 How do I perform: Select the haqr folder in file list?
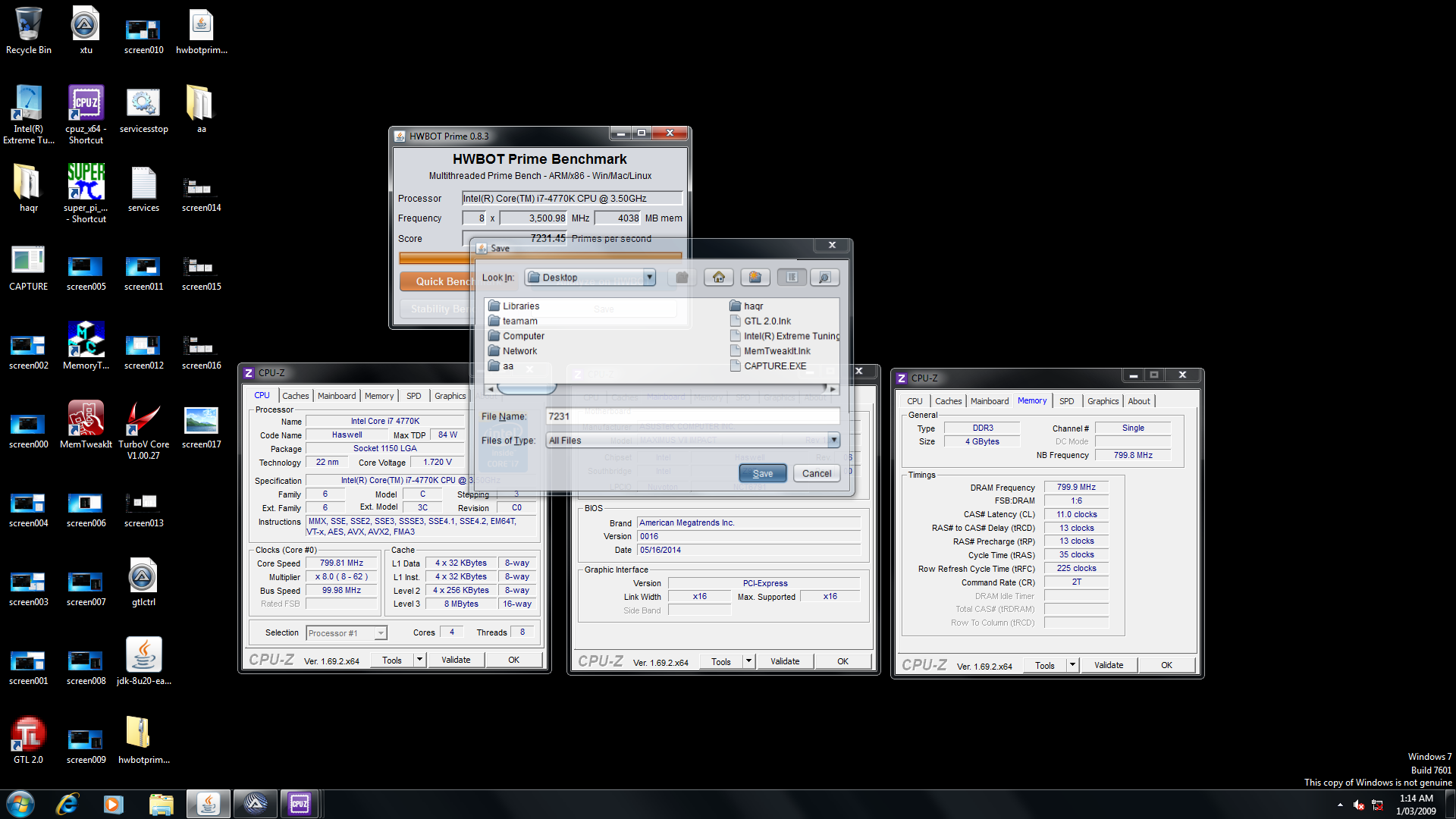pyautogui.click(x=746, y=306)
